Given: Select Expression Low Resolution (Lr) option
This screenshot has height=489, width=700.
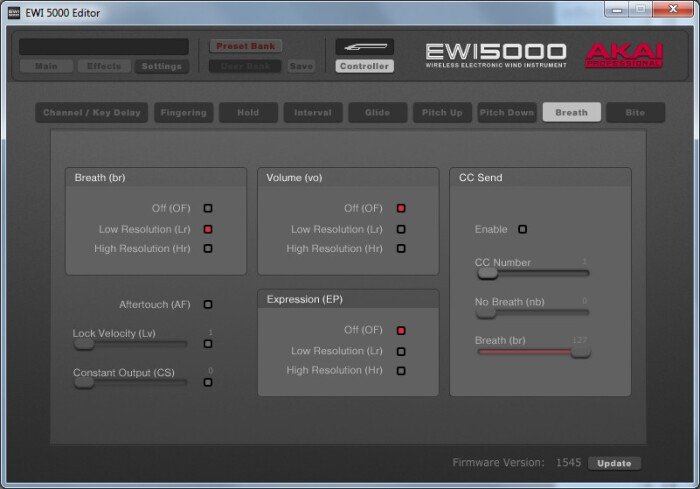Looking at the screenshot, I should coord(401,351).
